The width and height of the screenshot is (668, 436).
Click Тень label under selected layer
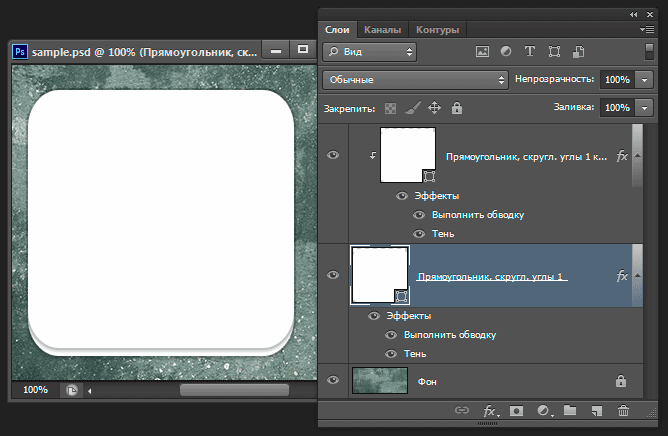pyautogui.click(x=415, y=354)
